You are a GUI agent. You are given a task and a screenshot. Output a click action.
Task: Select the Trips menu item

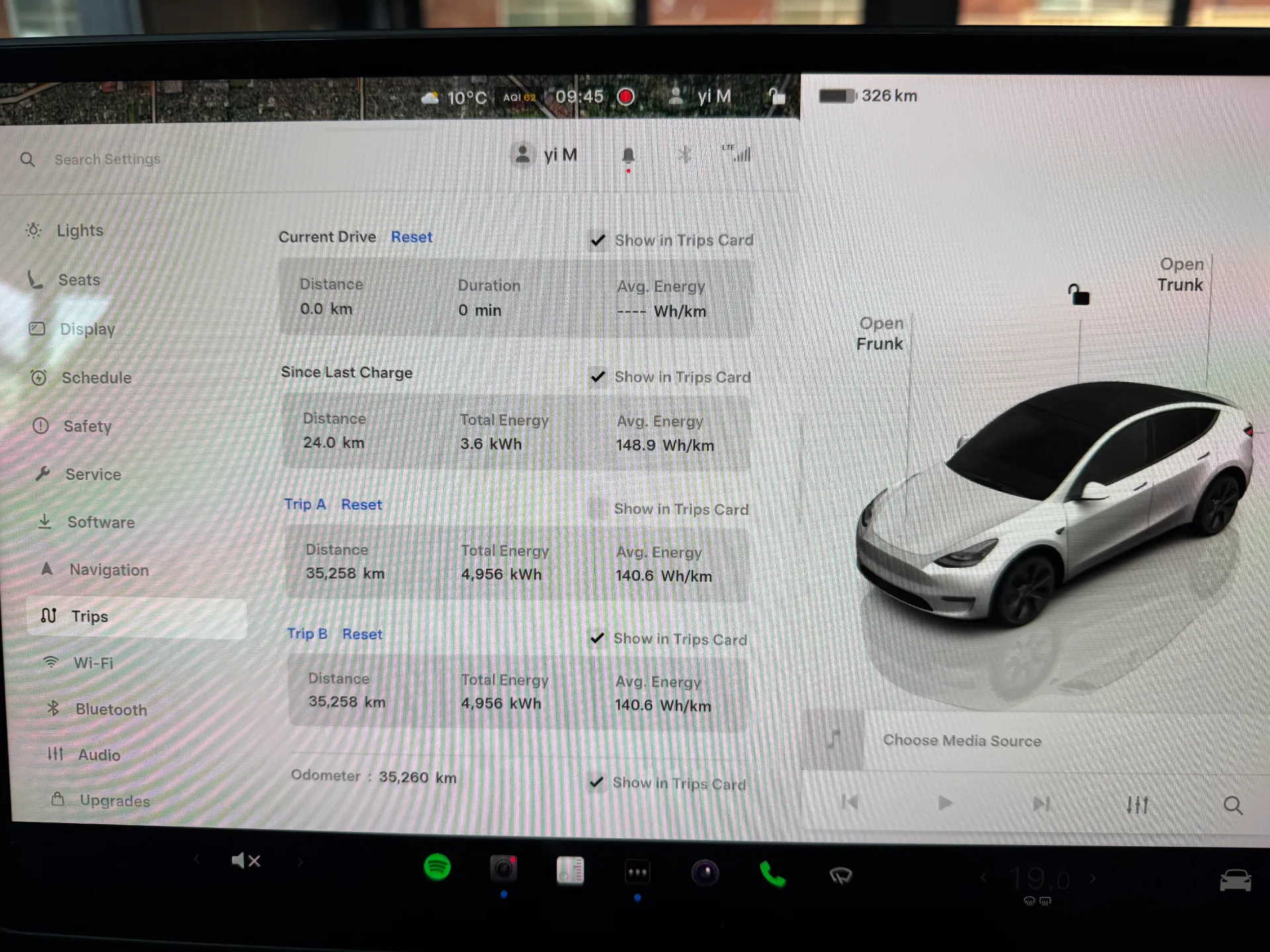(x=136, y=616)
